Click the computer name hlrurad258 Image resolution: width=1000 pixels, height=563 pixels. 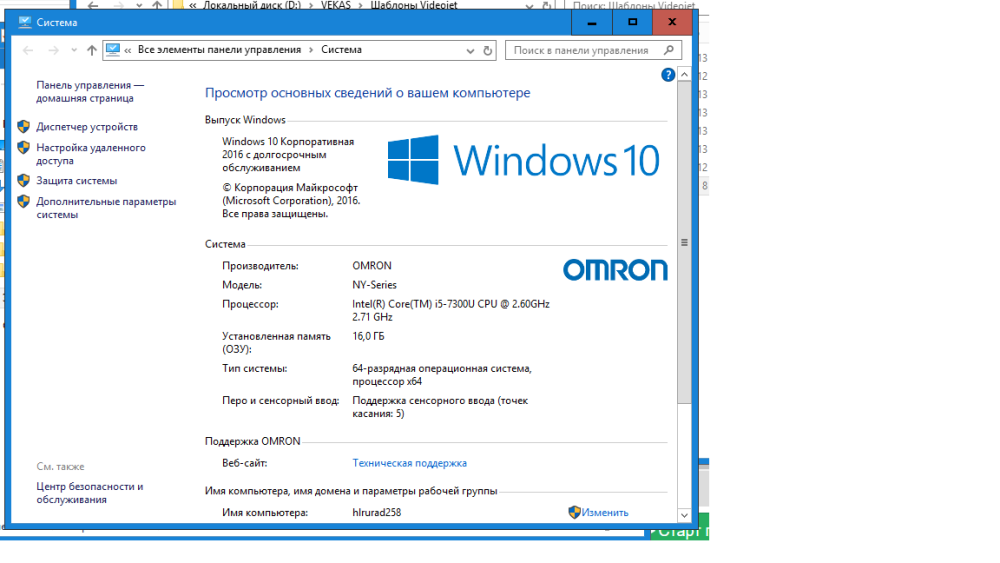click(x=376, y=513)
